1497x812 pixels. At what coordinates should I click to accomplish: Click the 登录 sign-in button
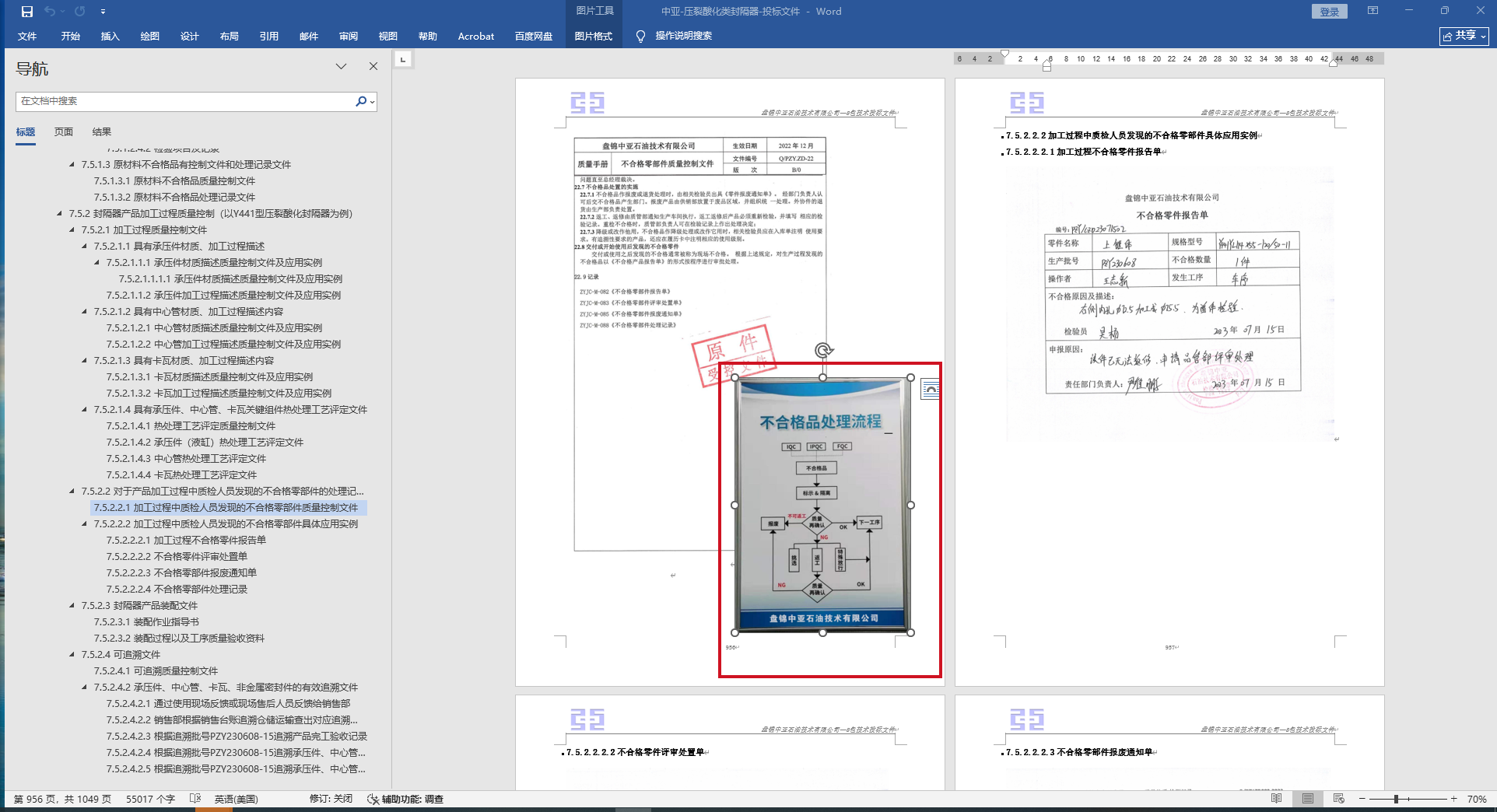pos(1330,12)
